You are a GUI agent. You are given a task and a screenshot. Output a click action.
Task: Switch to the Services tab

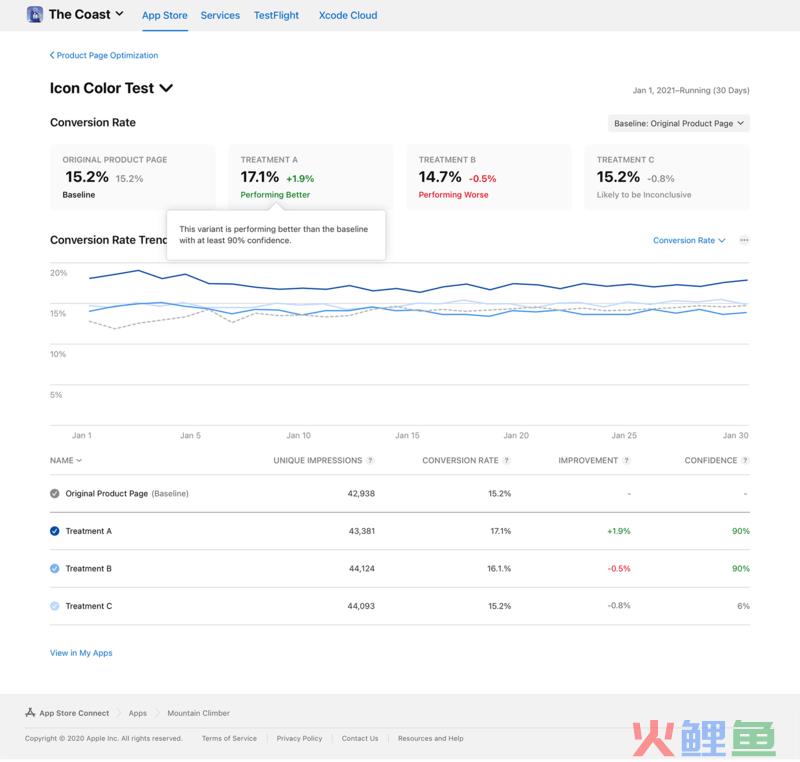tap(220, 15)
